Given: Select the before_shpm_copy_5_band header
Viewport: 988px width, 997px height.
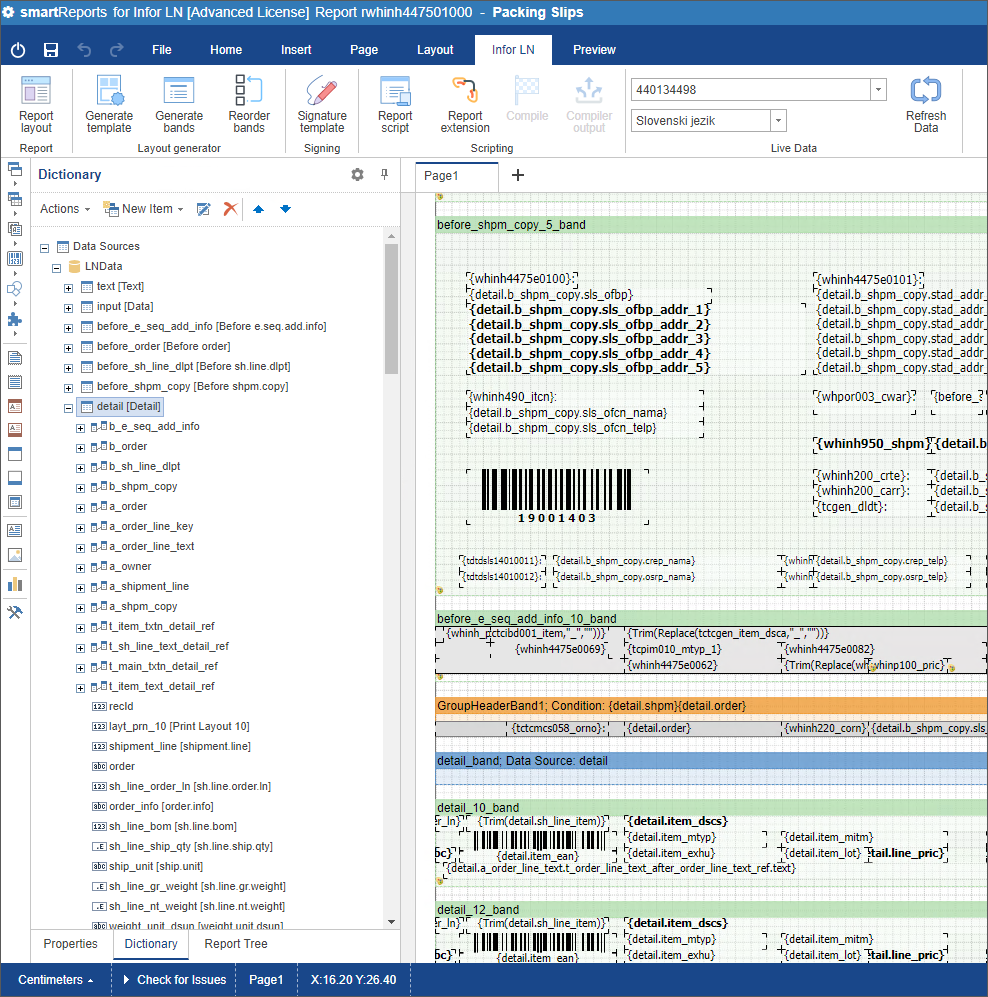Looking at the screenshot, I should click(711, 224).
